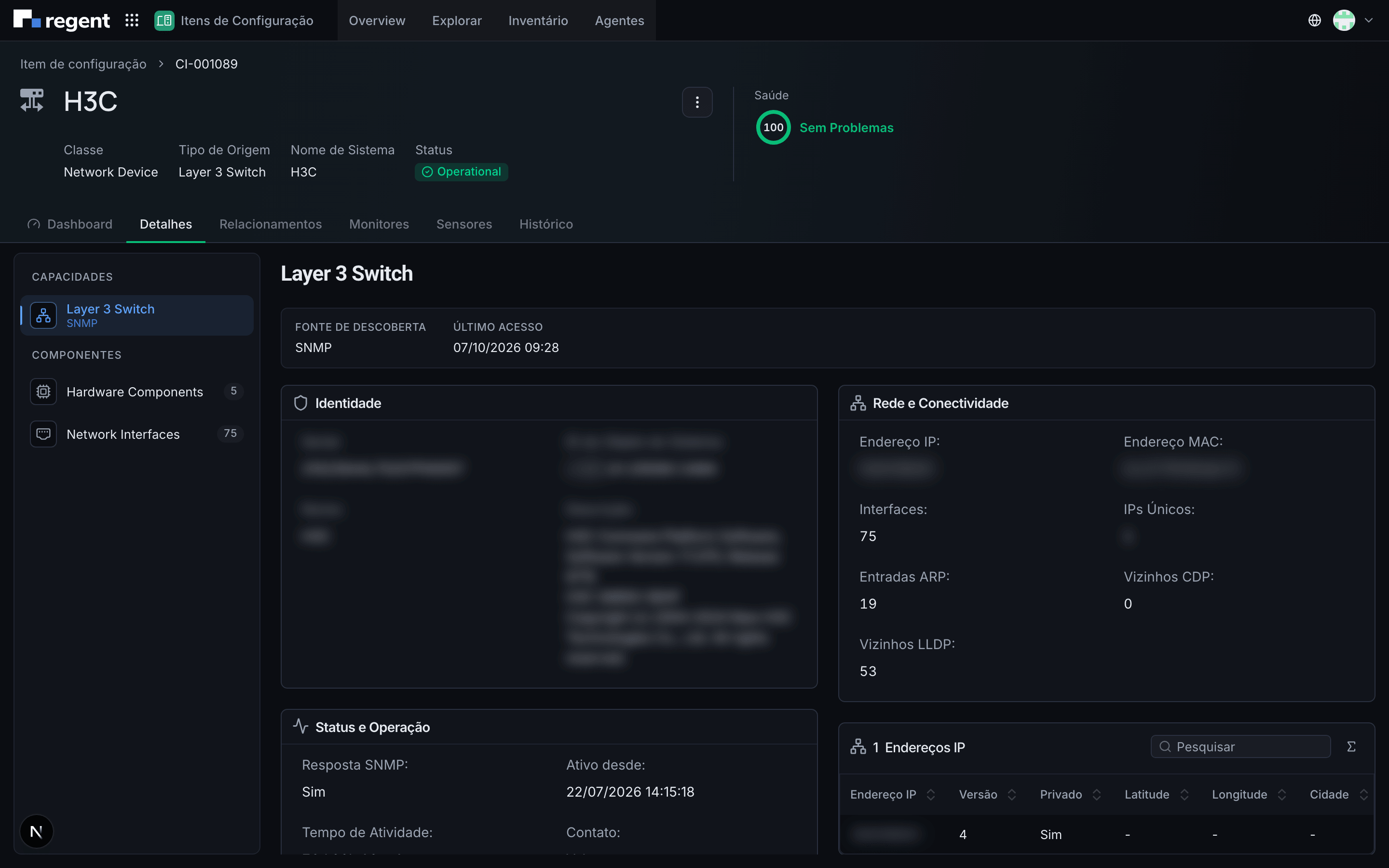Switch to the Monitores tab
The height and width of the screenshot is (868, 1389).
[x=379, y=224]
